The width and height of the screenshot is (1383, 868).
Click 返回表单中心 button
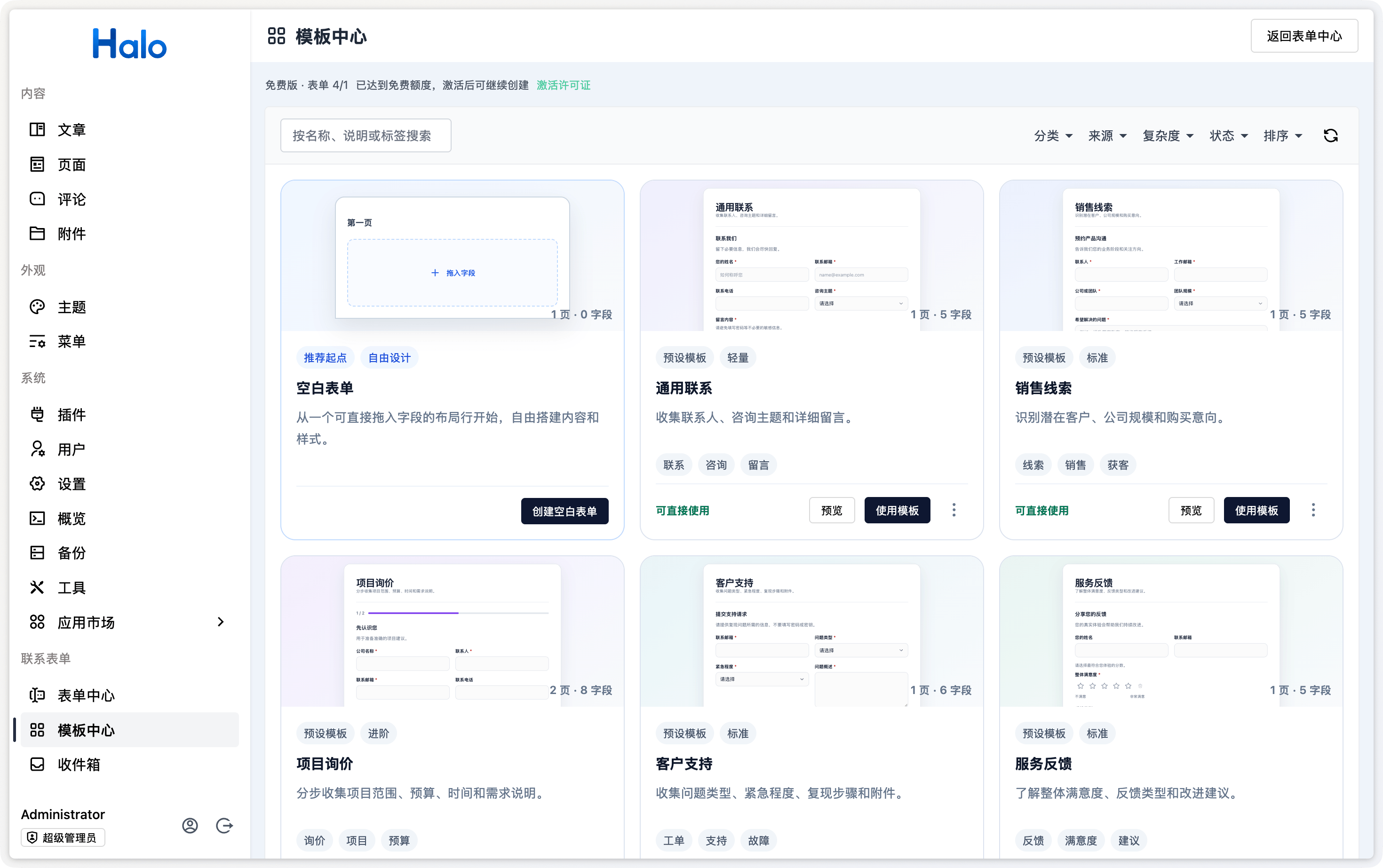point(1304,36)
